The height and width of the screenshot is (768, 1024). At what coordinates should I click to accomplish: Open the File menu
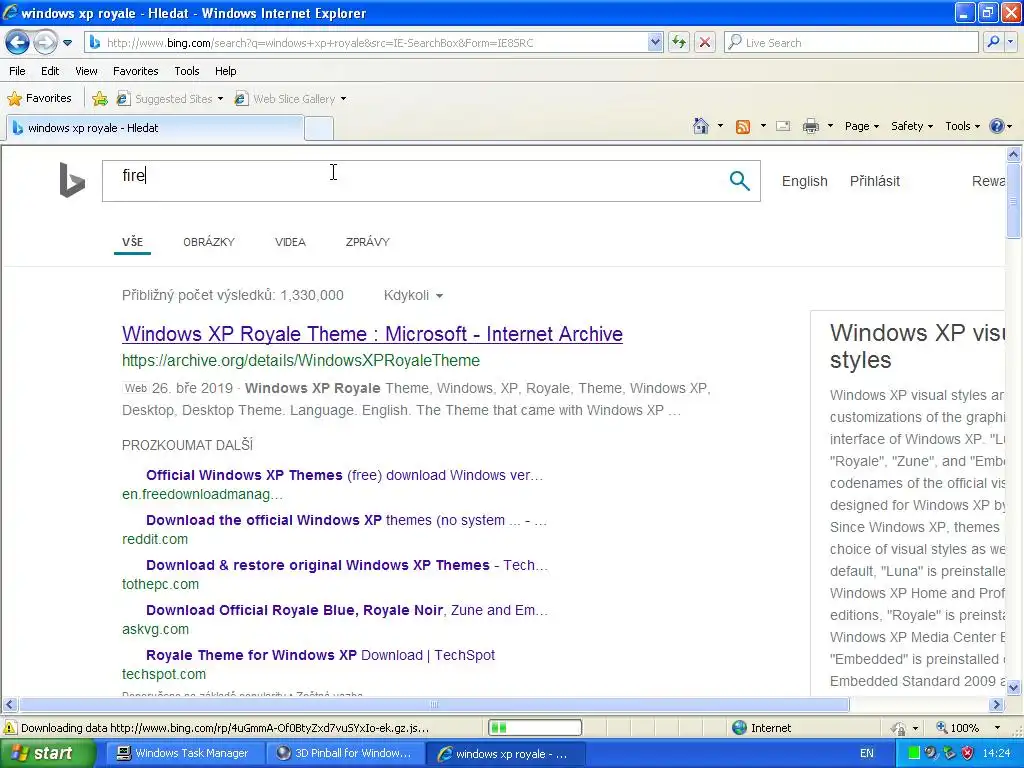point(18,71)
